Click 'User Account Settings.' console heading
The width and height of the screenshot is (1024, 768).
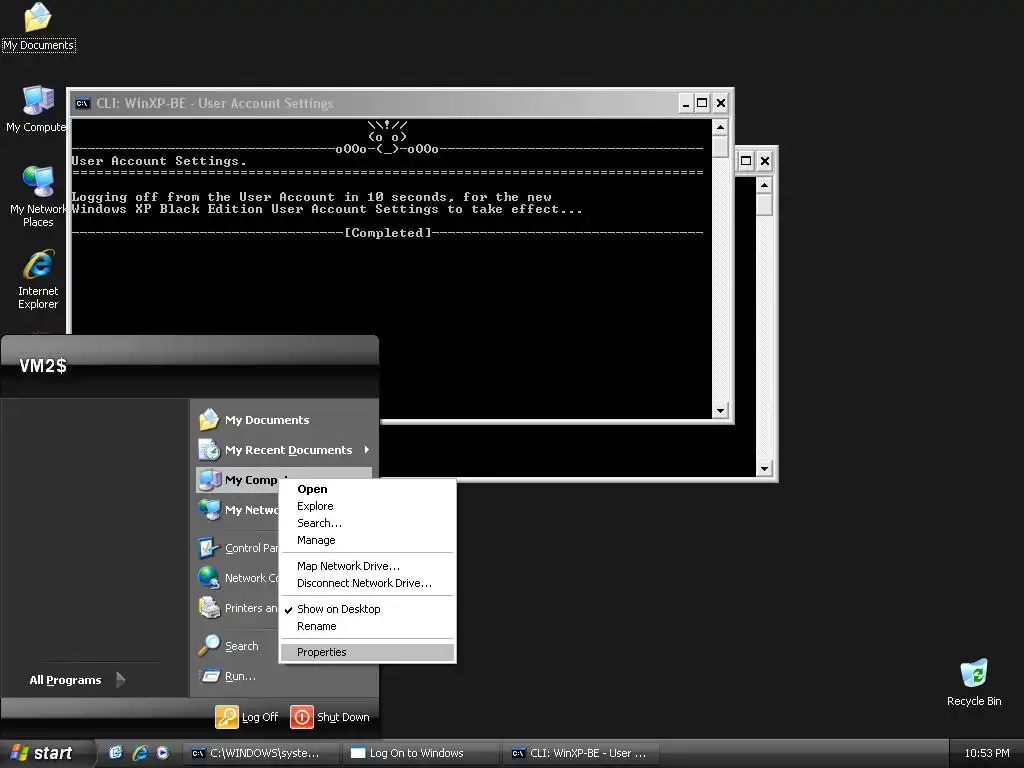(x=159, y=161)
